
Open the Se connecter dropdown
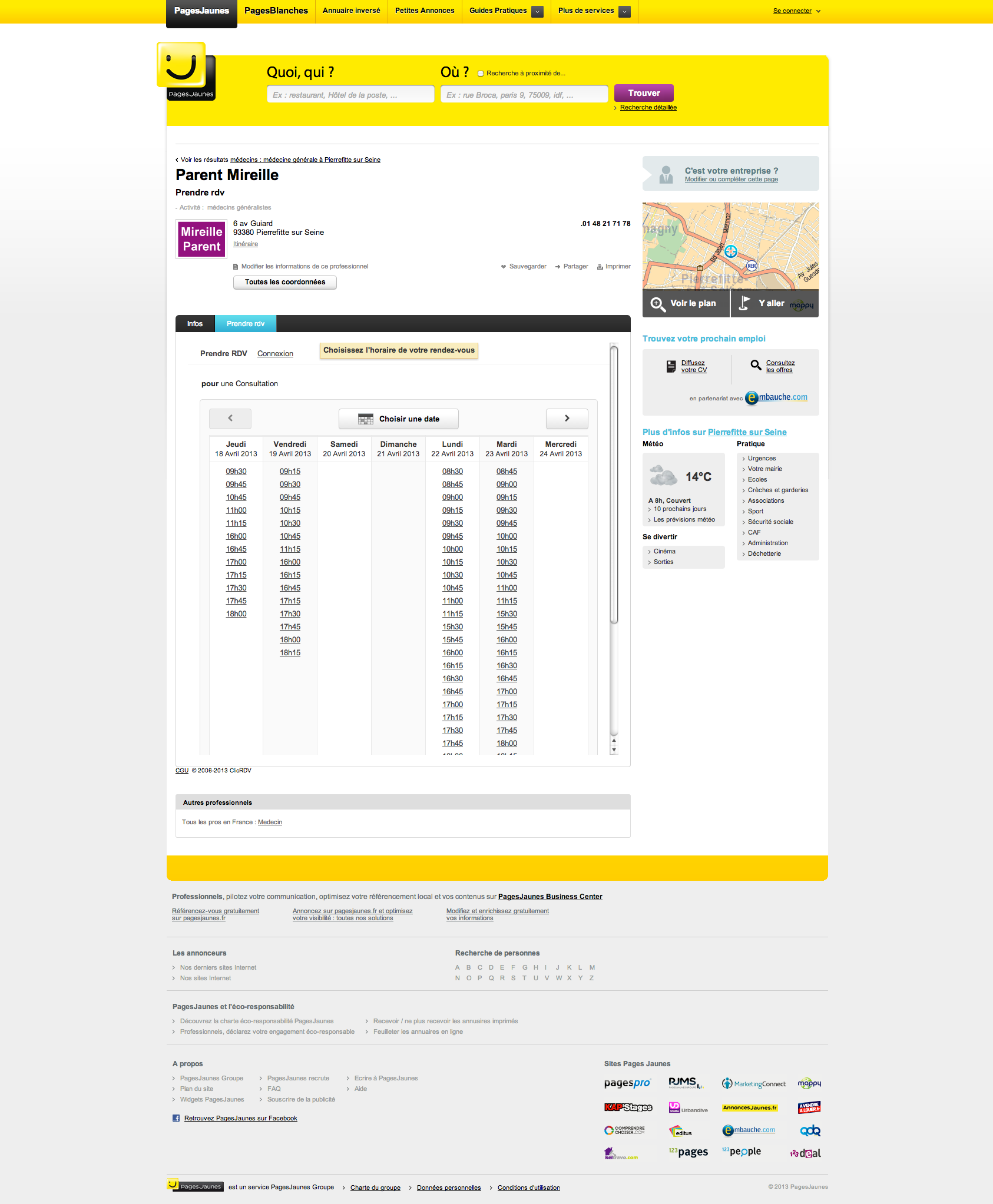pyautogui.click(x=796, y=11)
